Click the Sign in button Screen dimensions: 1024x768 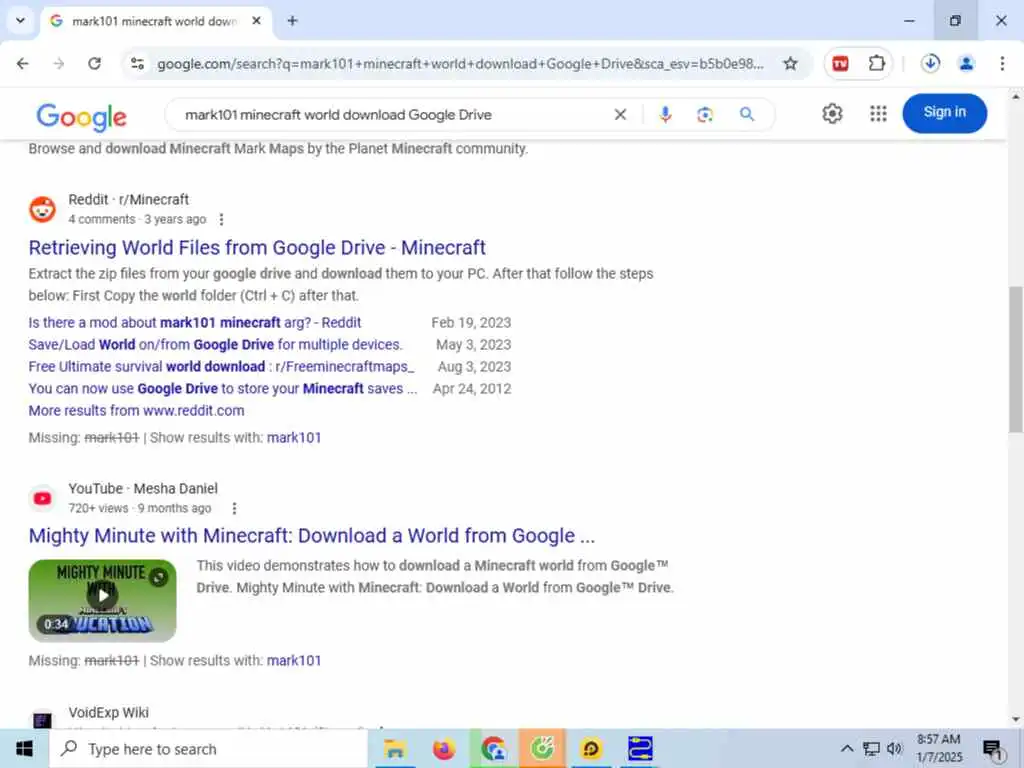tap(944, 113)
